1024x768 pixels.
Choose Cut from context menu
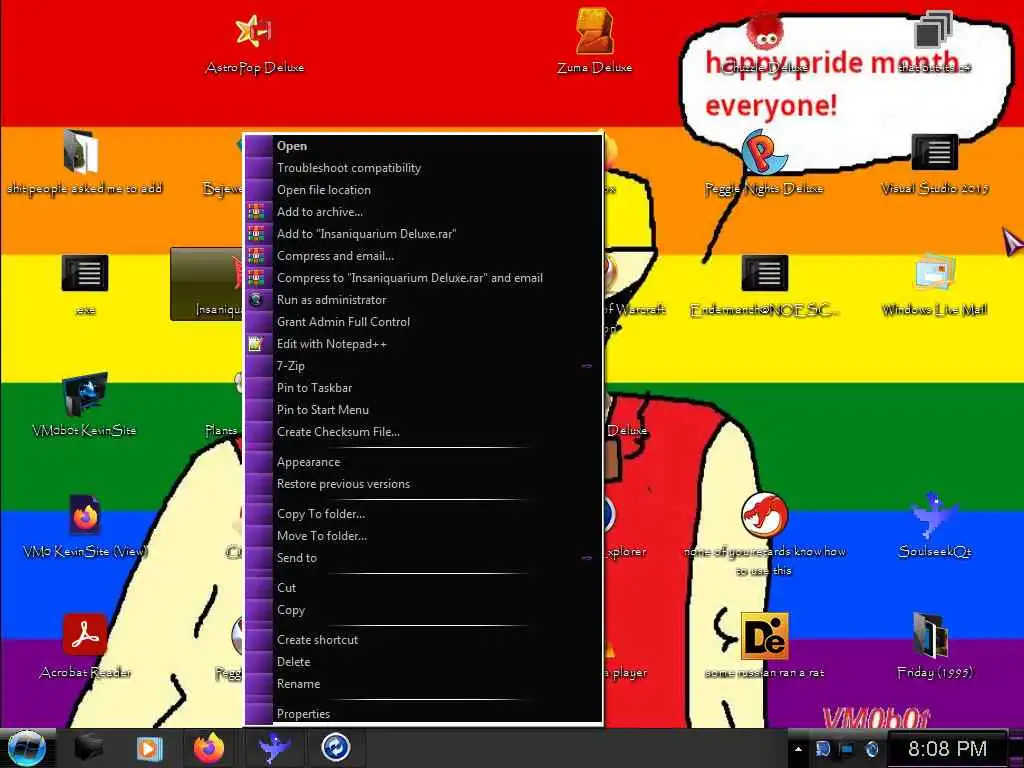423,588
